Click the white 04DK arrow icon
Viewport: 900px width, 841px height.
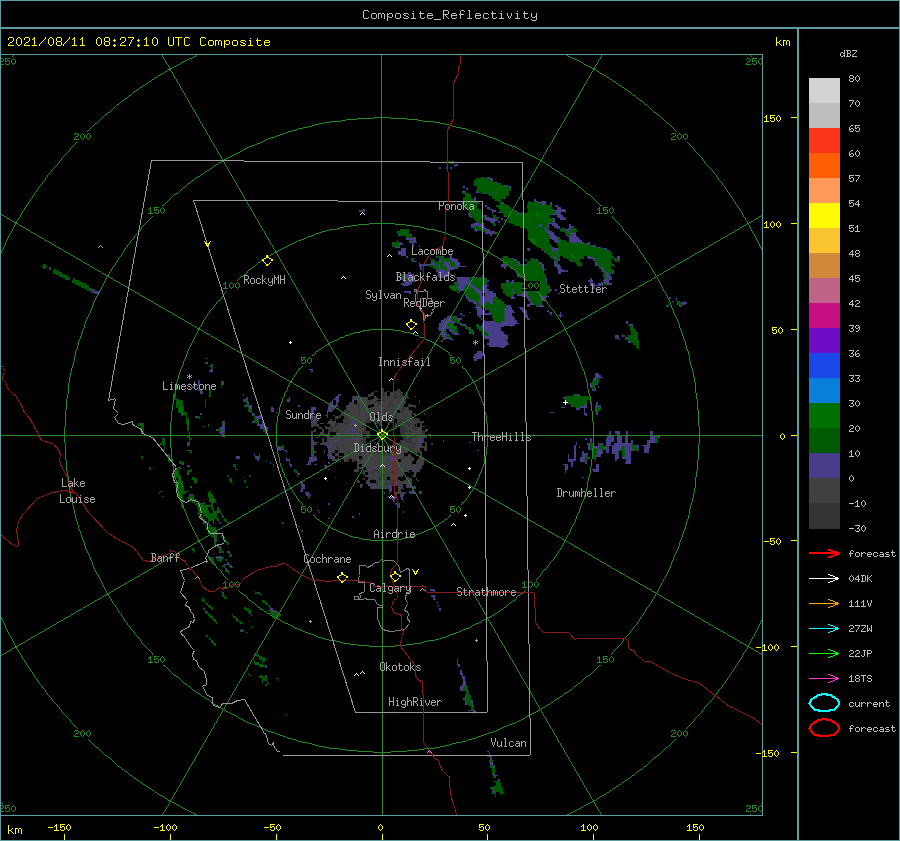(x=824, y=578)
